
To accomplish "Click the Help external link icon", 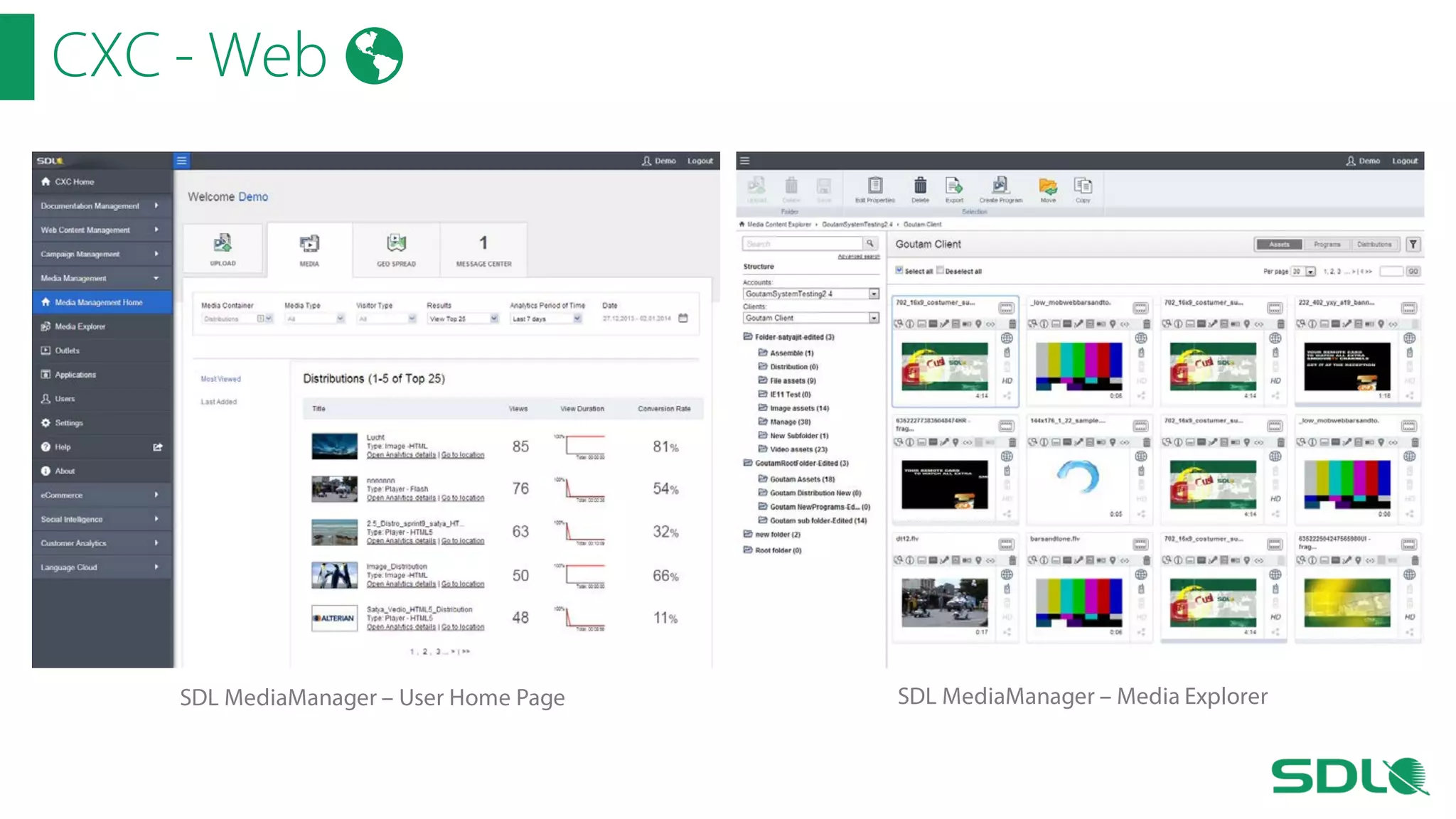I will coord(158,447).
